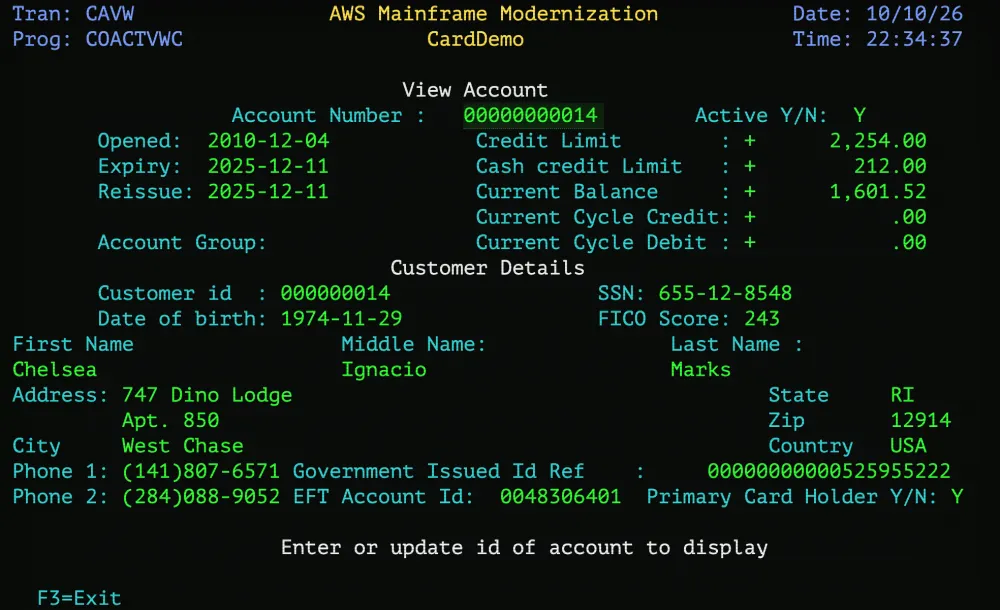The width and height of the screenshot is (1000, 610).
Task: Click the Cash credit Limit amount 212.00
Action: click(890, 166)
